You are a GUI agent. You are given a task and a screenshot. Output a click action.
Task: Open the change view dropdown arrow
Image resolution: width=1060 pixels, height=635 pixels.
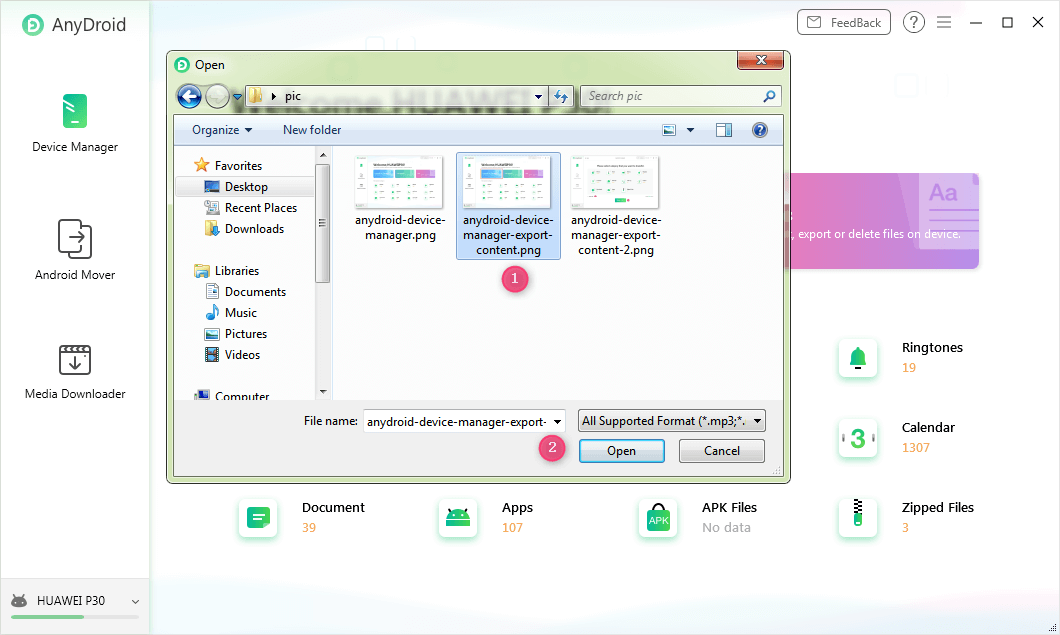[x=691, y=130]
